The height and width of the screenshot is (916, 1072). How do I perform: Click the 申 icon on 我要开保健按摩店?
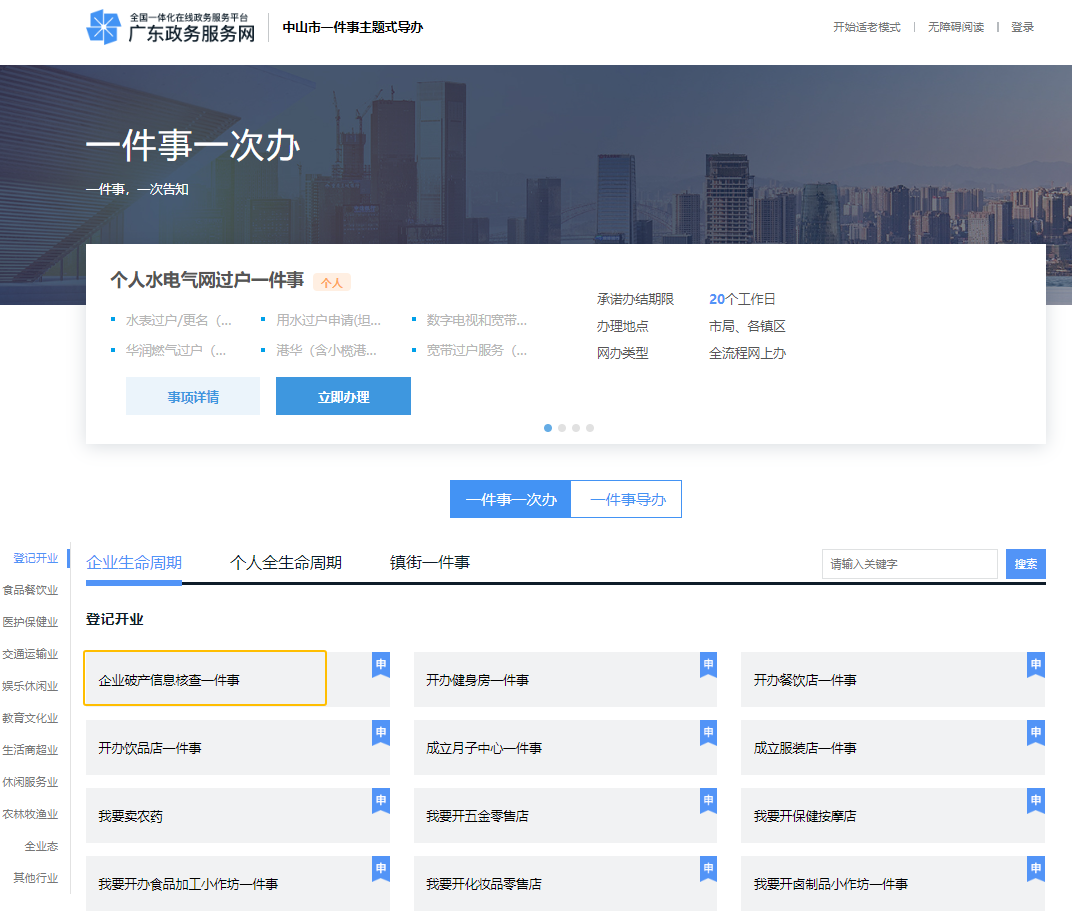(x=1035, y=798)
